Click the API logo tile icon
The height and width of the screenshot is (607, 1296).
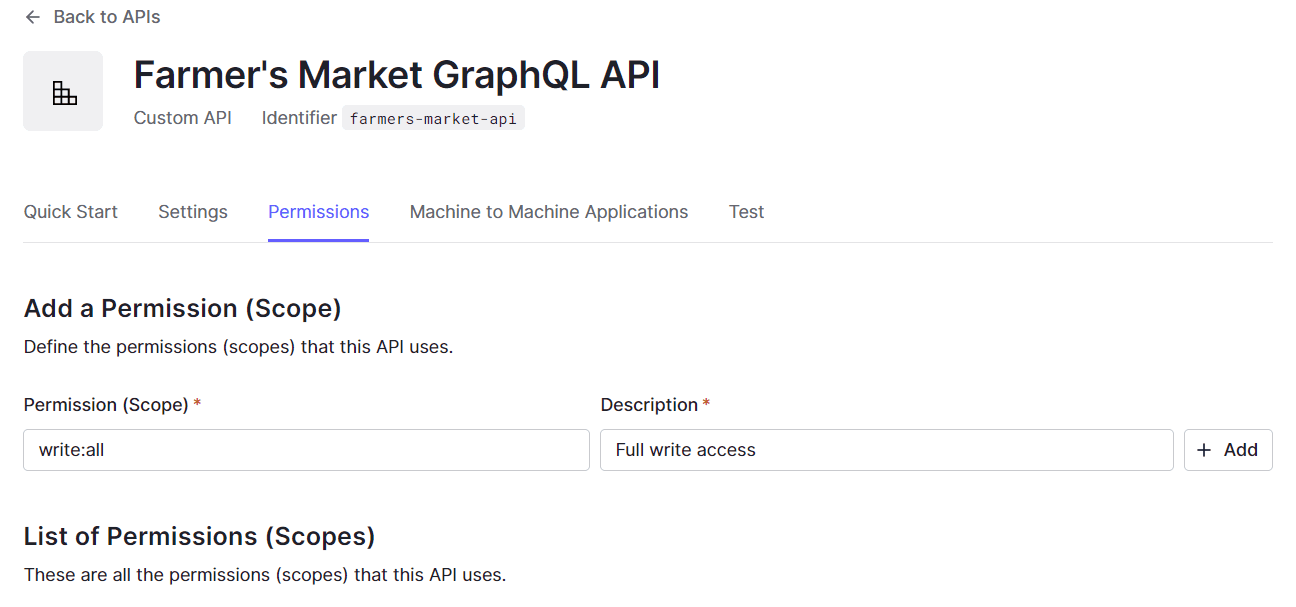[63, 91]
